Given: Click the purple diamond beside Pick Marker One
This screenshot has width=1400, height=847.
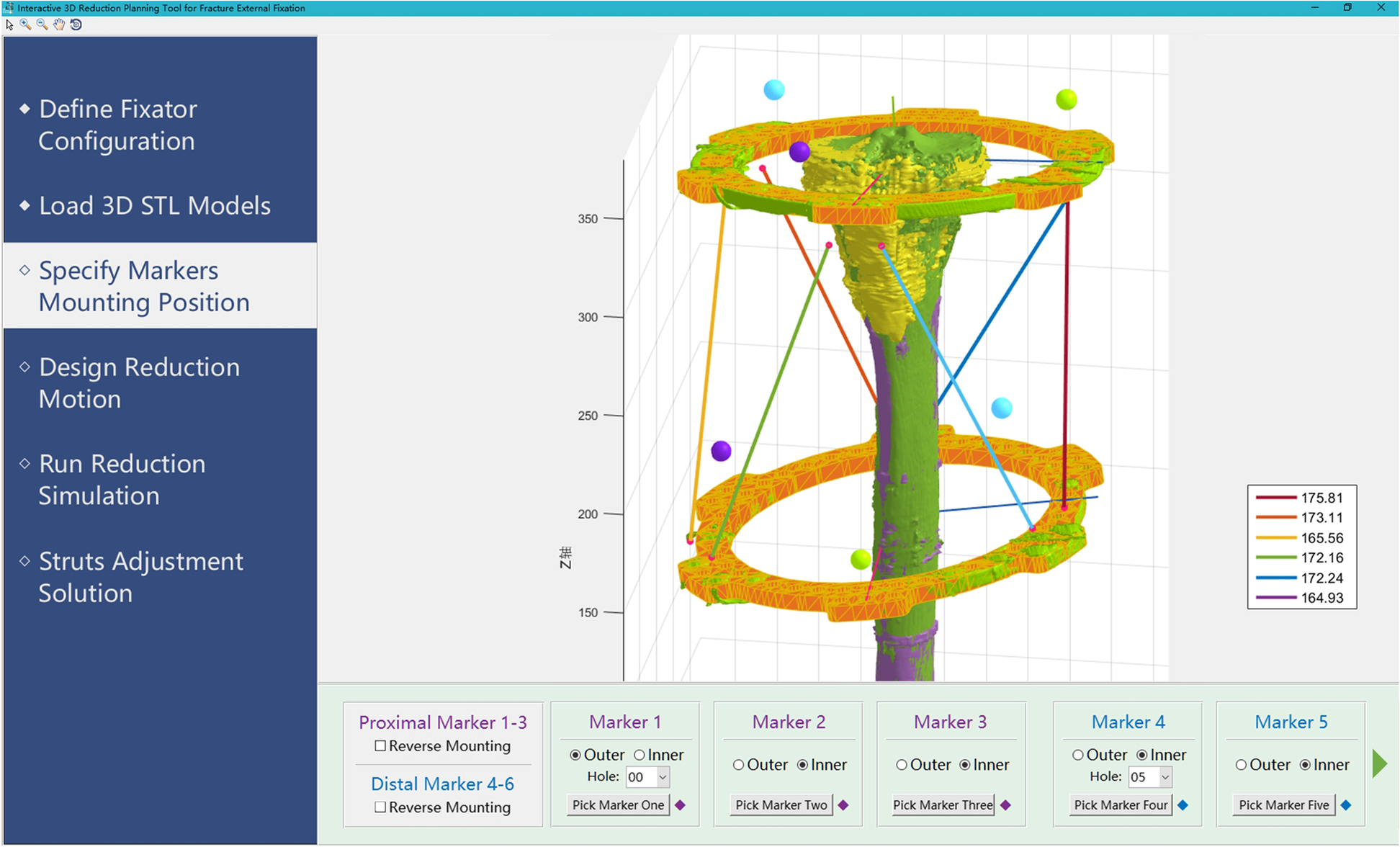Looking at the screenshot, I should point(680,805).
